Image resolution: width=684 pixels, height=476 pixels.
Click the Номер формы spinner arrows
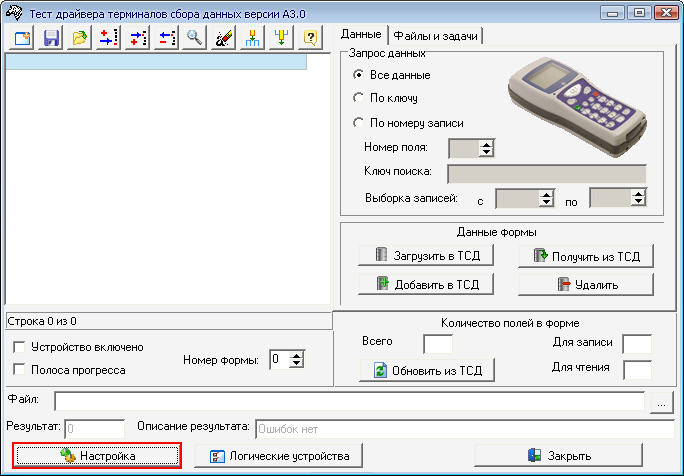coord(295,359)
